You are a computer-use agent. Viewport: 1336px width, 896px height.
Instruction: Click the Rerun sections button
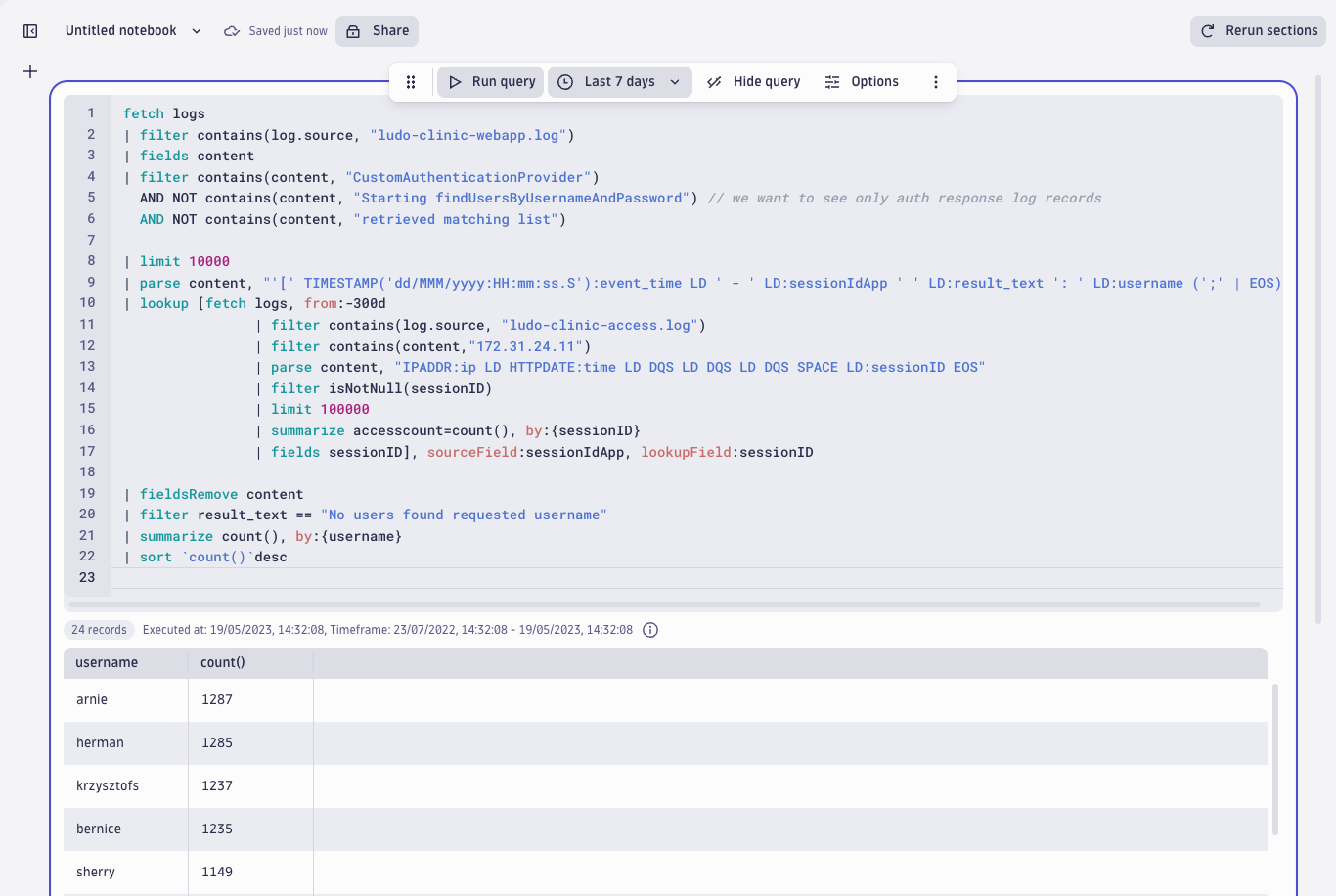(1258, 30)
